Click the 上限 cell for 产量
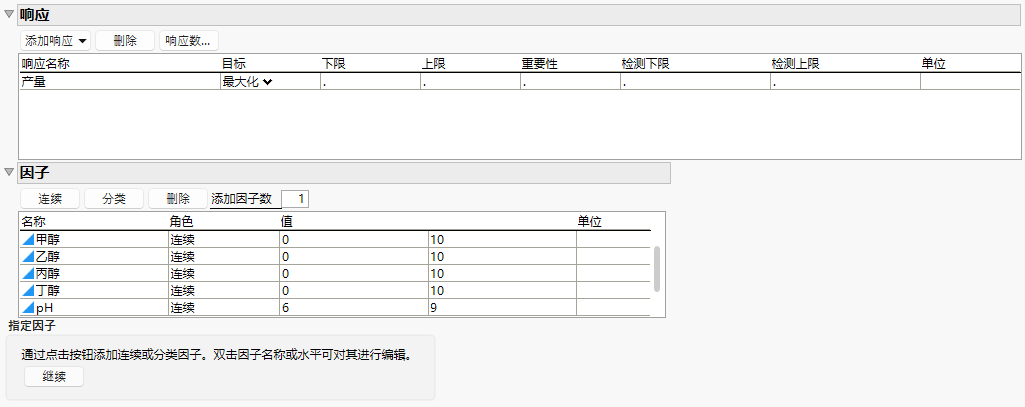This screenshot has height=407, width=1025. coord(469,82)
